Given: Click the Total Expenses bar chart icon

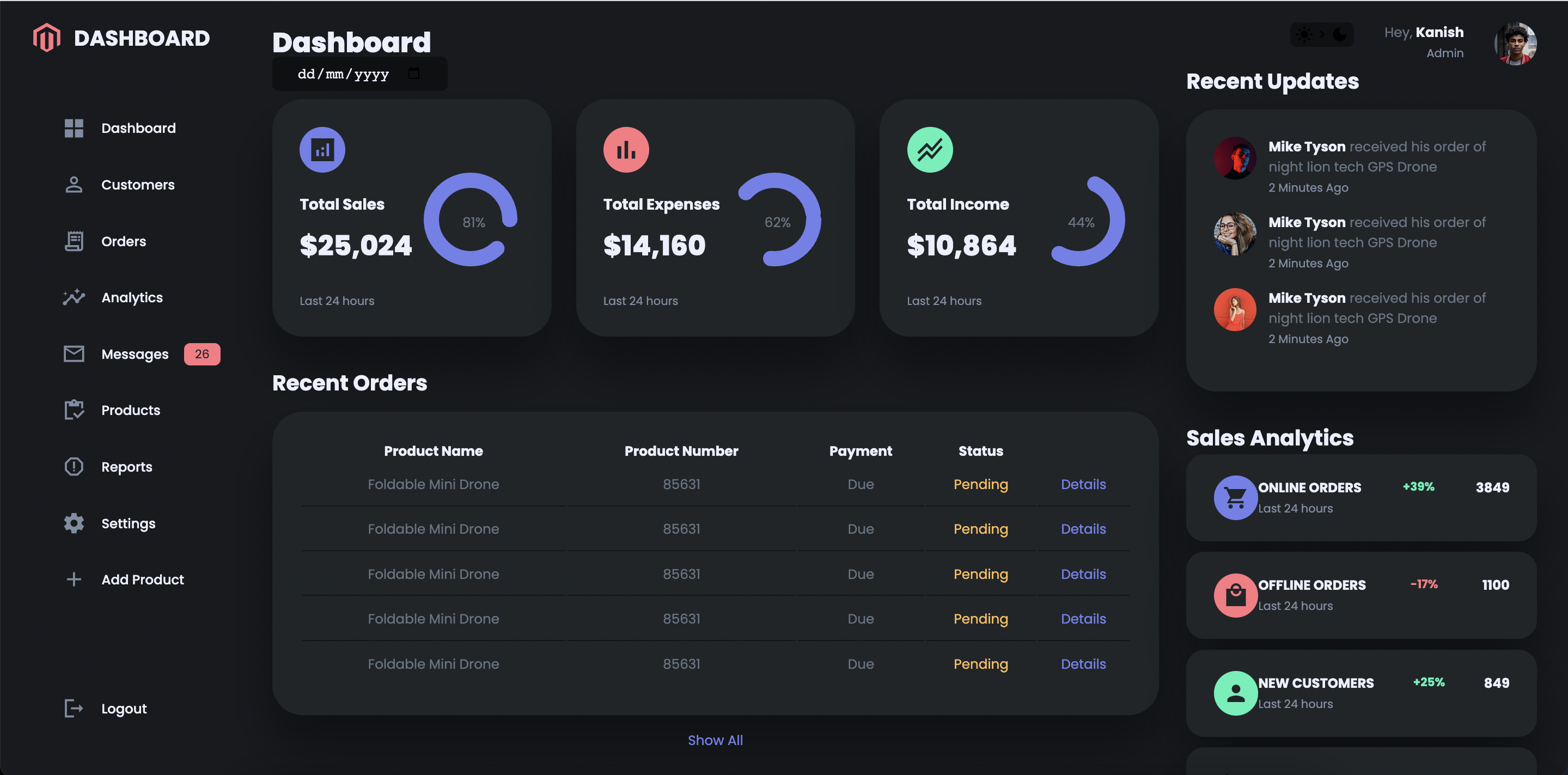Looking at the screenshot, I should (626, 150).
